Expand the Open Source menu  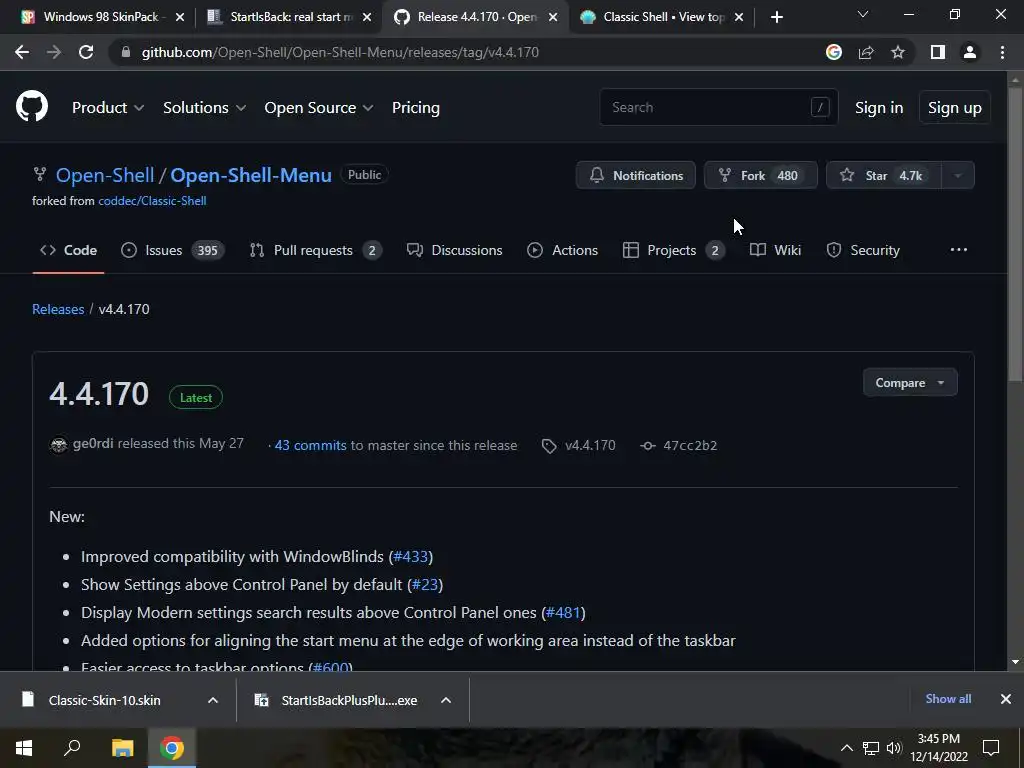pyautogui.click(x=319, y=108)
